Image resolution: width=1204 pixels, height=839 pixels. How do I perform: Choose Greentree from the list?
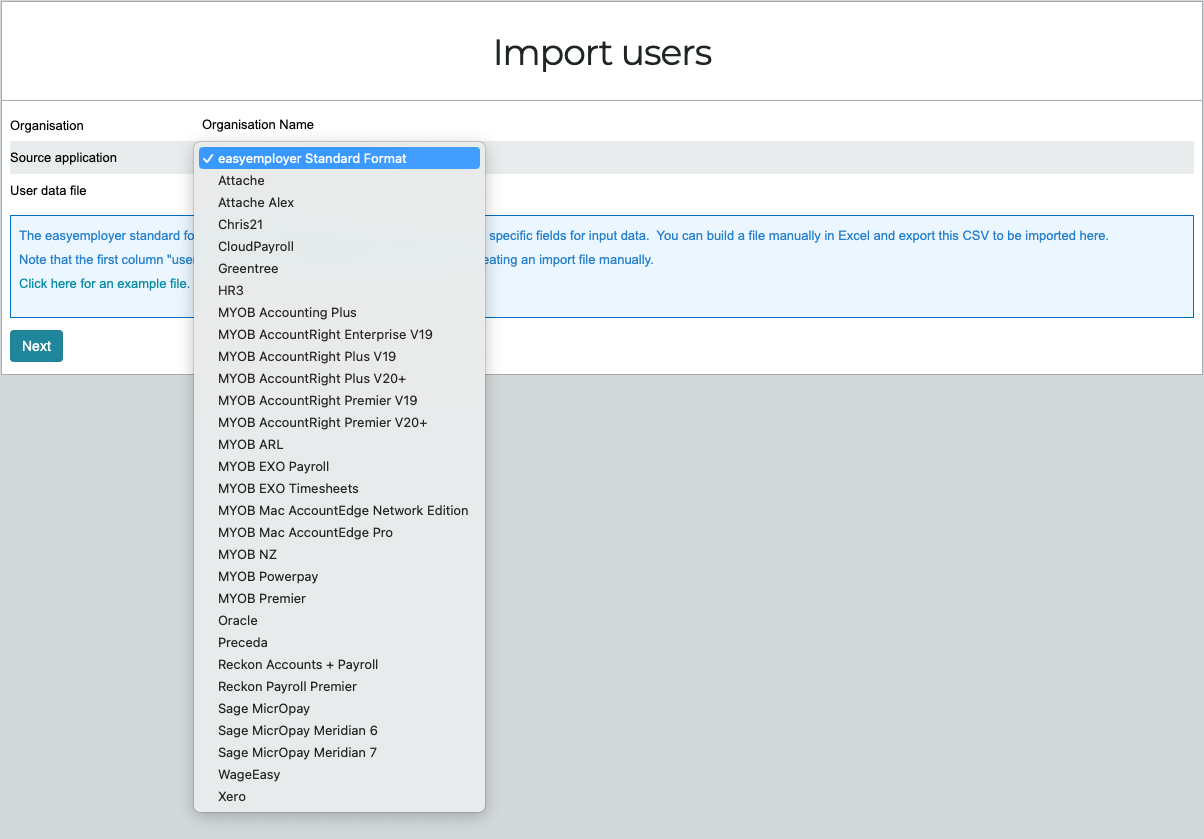(x=339, y=268)
